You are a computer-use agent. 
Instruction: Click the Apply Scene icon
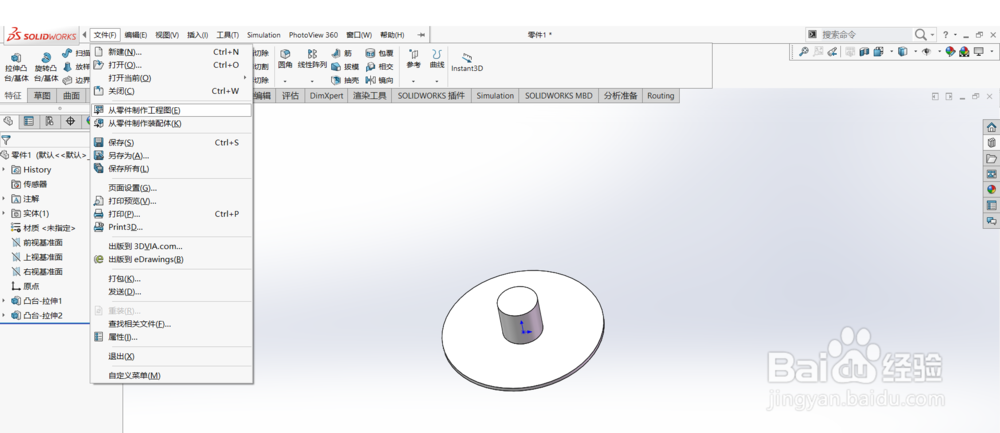click(964, 52)
